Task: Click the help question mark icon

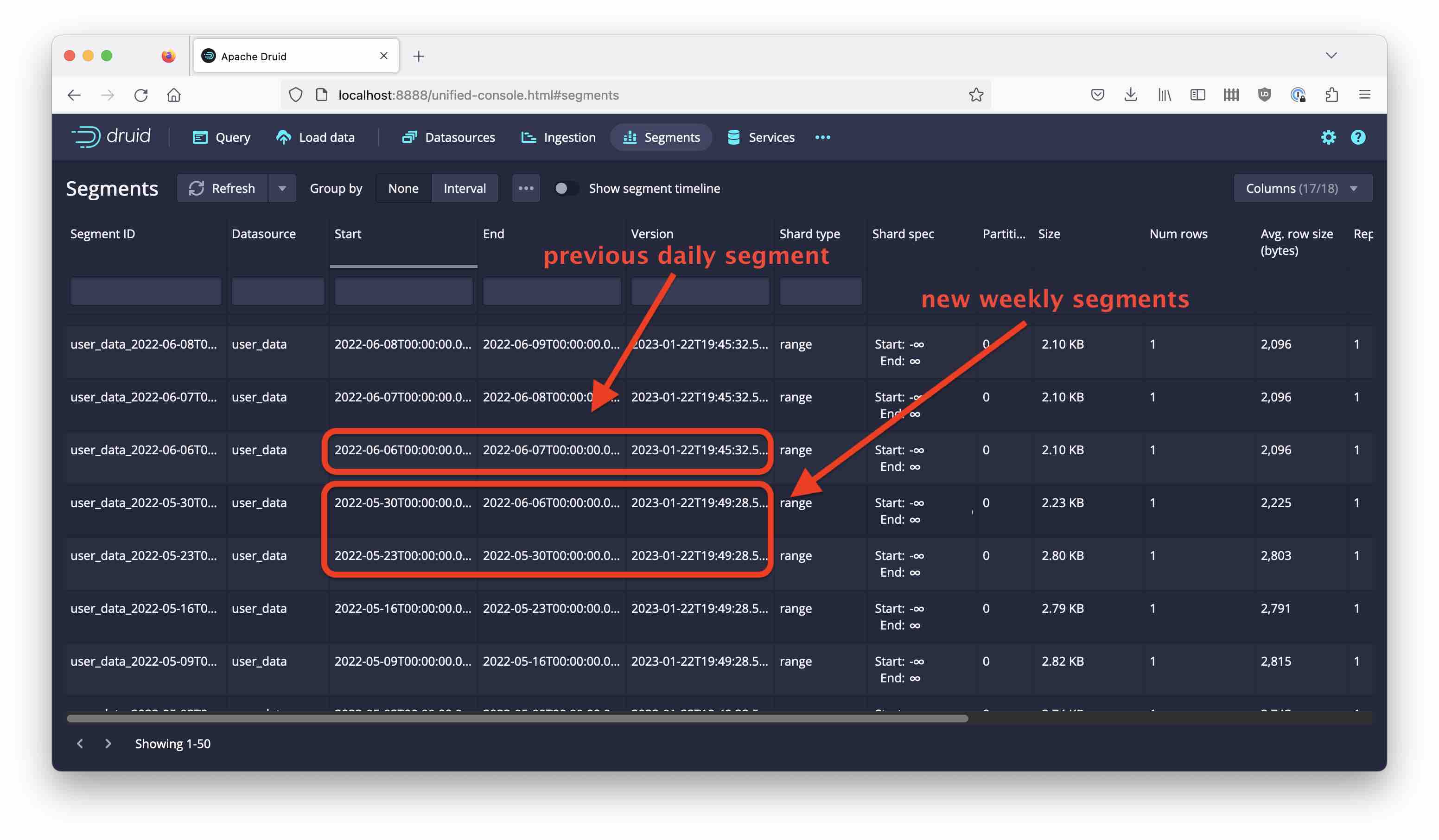Action: click(x=1358, y=137)
